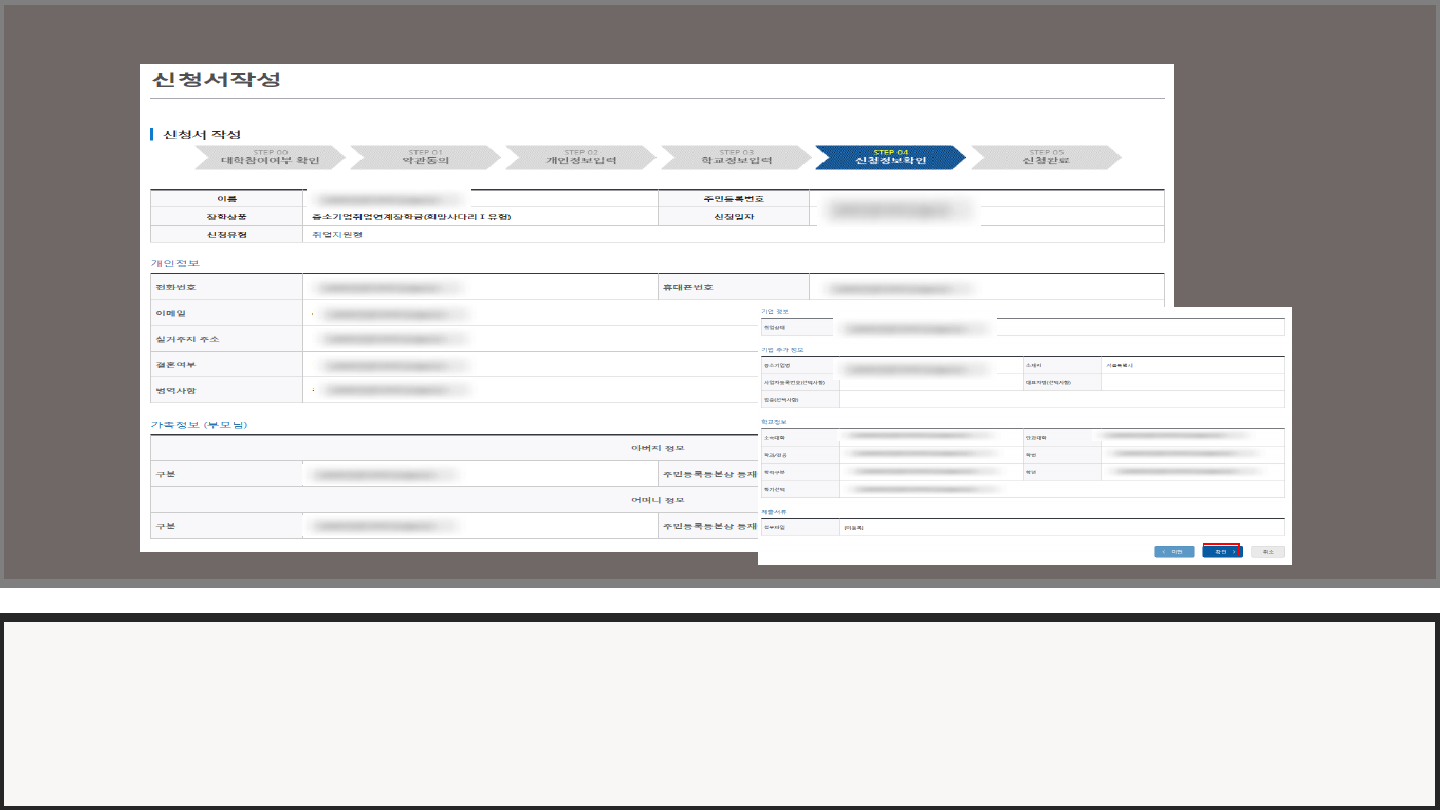Click the 가족정보 (부모님) section heading

[x=199, y=425]
